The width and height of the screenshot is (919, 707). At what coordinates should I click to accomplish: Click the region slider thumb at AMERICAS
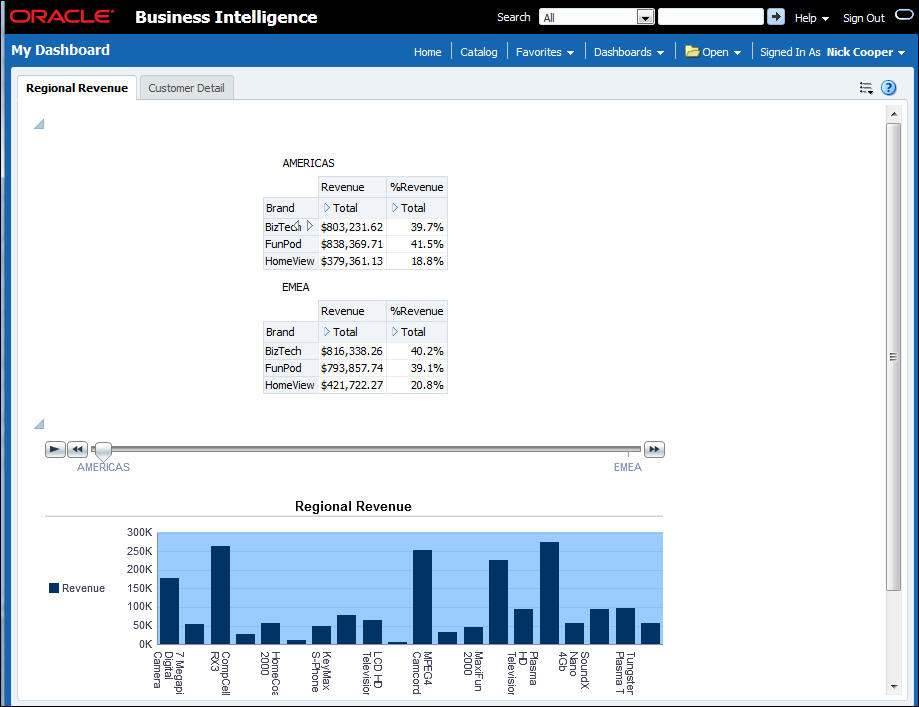(x=103, y=450)
